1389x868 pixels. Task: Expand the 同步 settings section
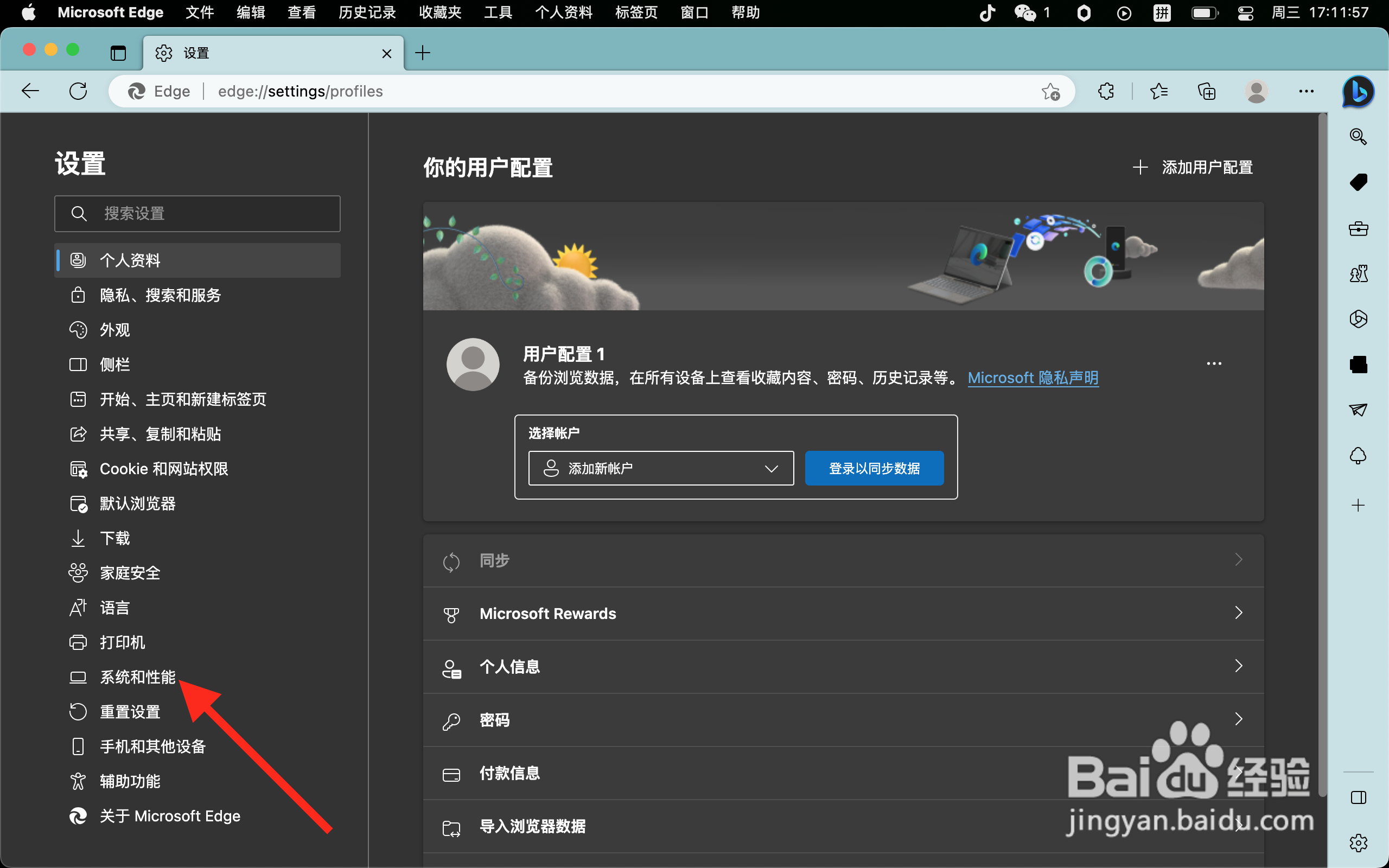tap(843, 560)
